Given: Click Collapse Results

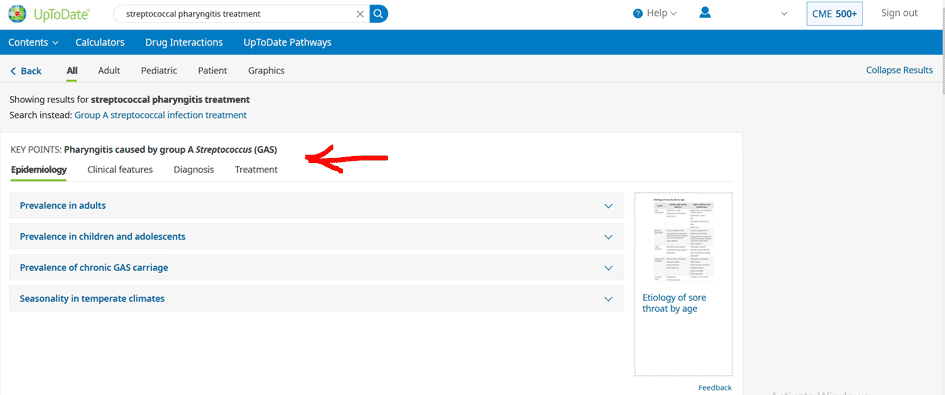Looking at the screenshot, I should pos(899,70).
